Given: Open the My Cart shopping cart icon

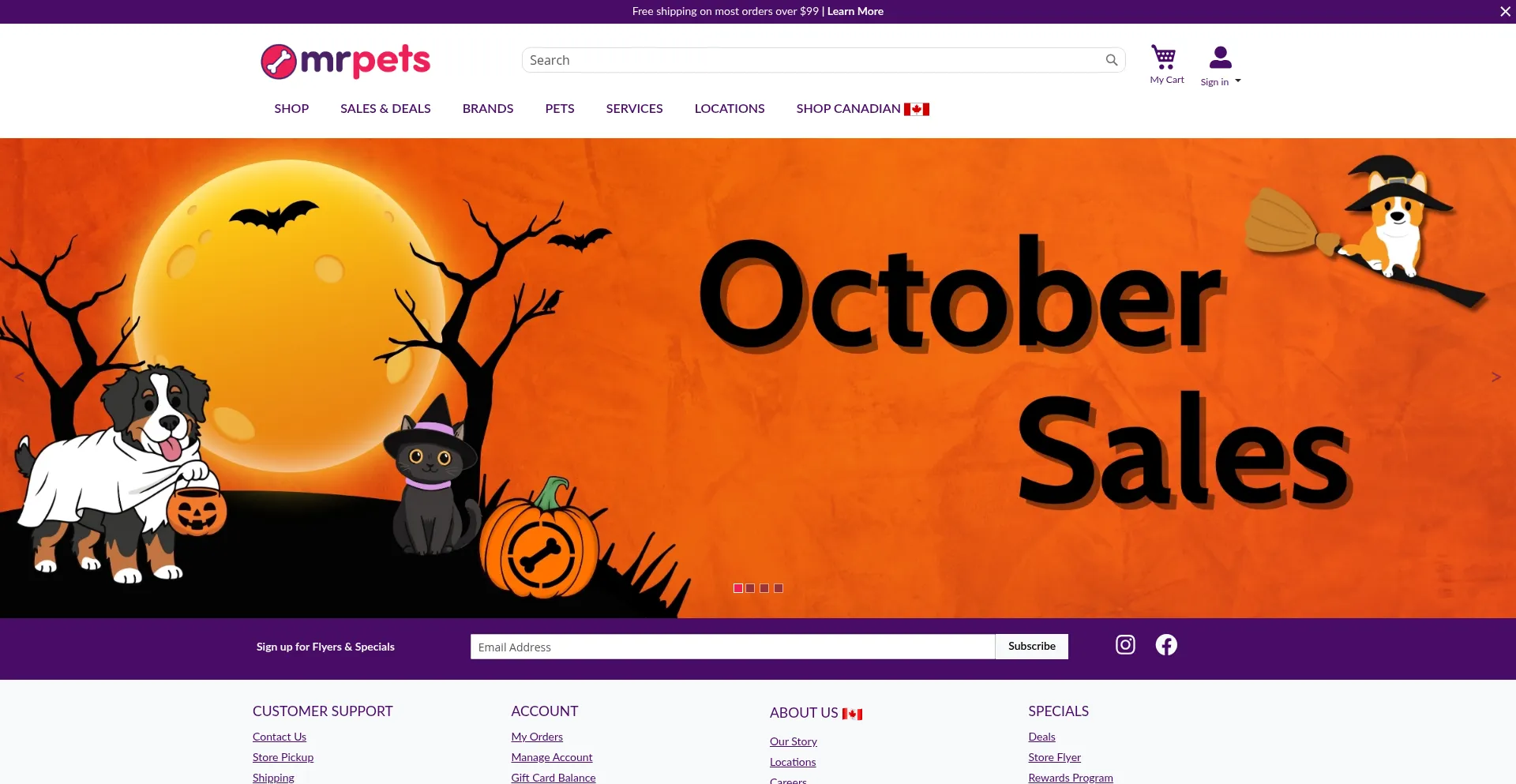Looking at the screenshot, I should coord(1164,57).
